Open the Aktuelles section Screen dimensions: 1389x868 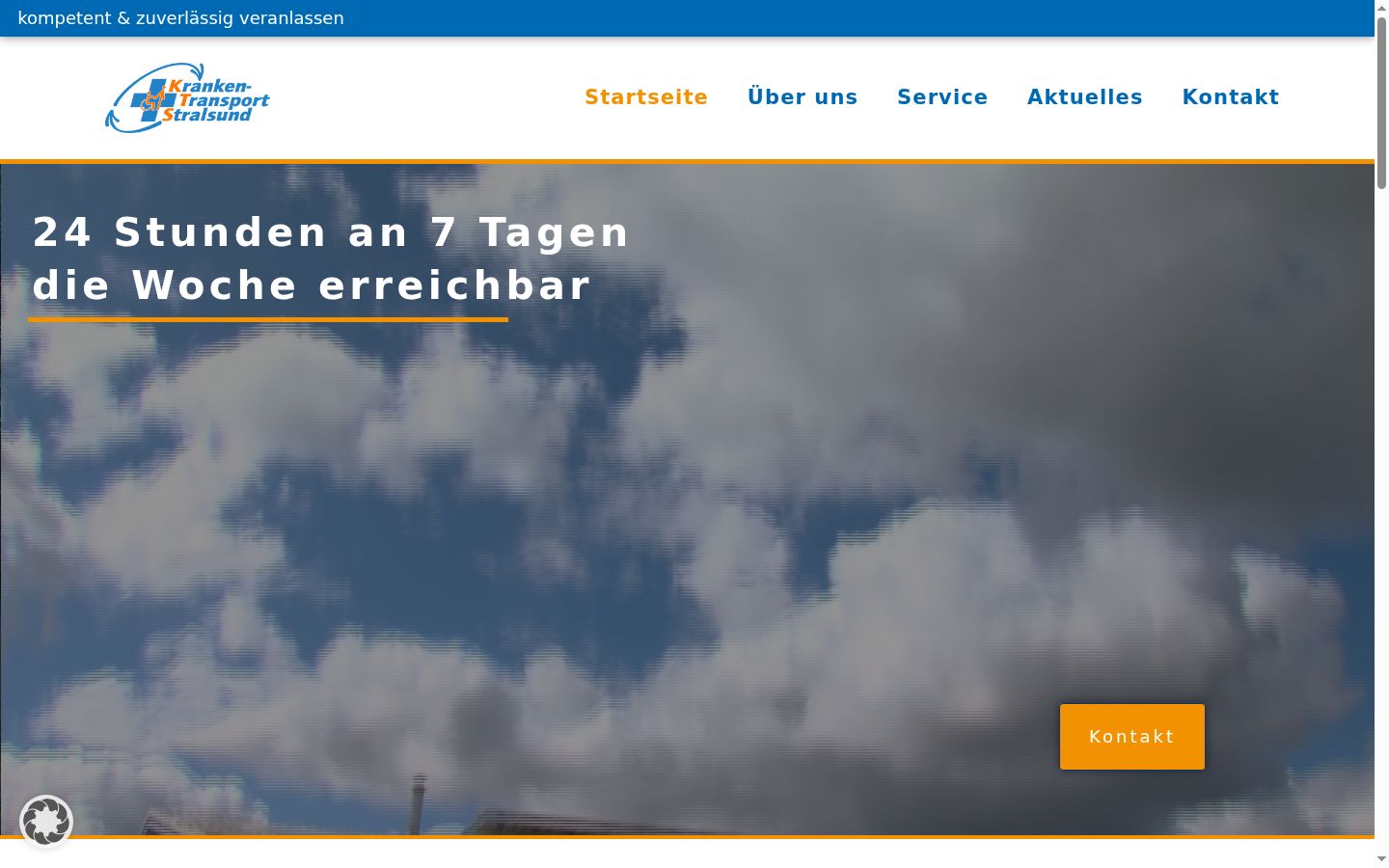pos(1085,97)
